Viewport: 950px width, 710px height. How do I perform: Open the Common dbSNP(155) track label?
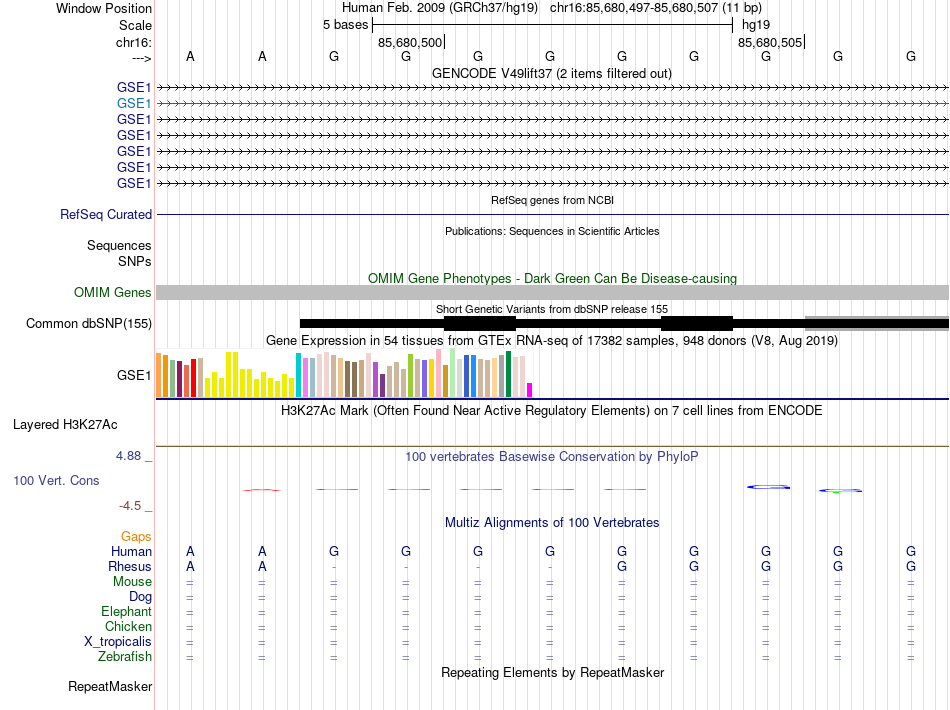(89, 323)
